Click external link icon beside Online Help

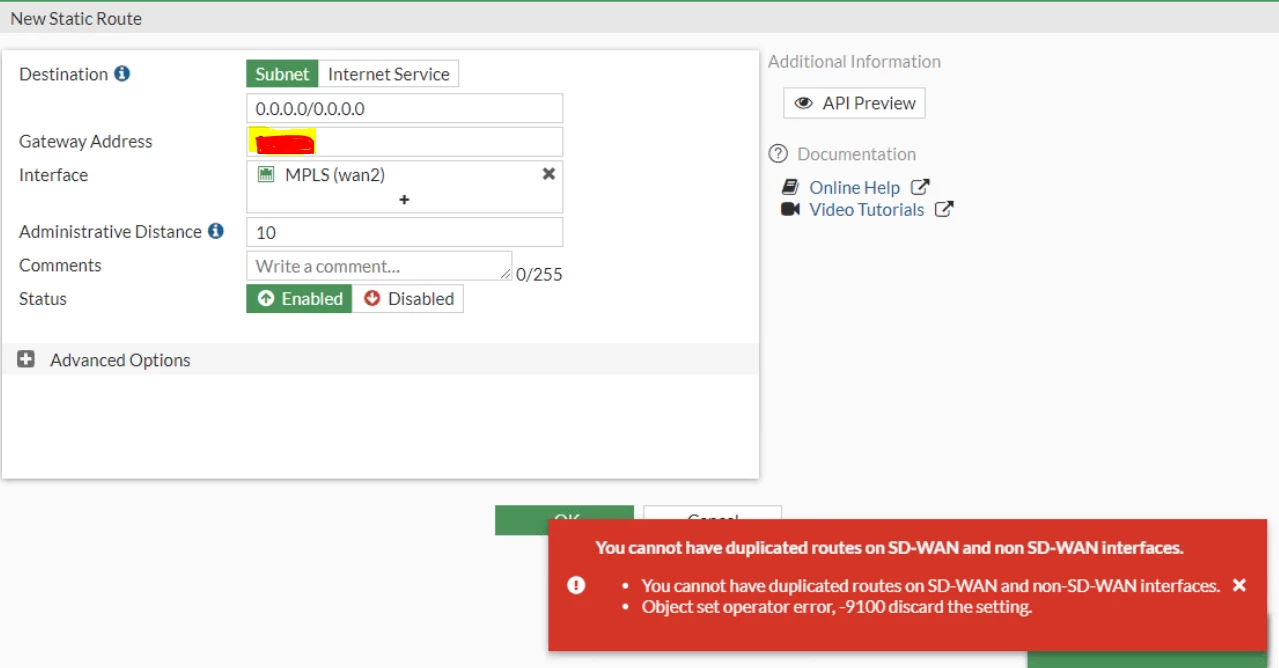click(920, 187)
